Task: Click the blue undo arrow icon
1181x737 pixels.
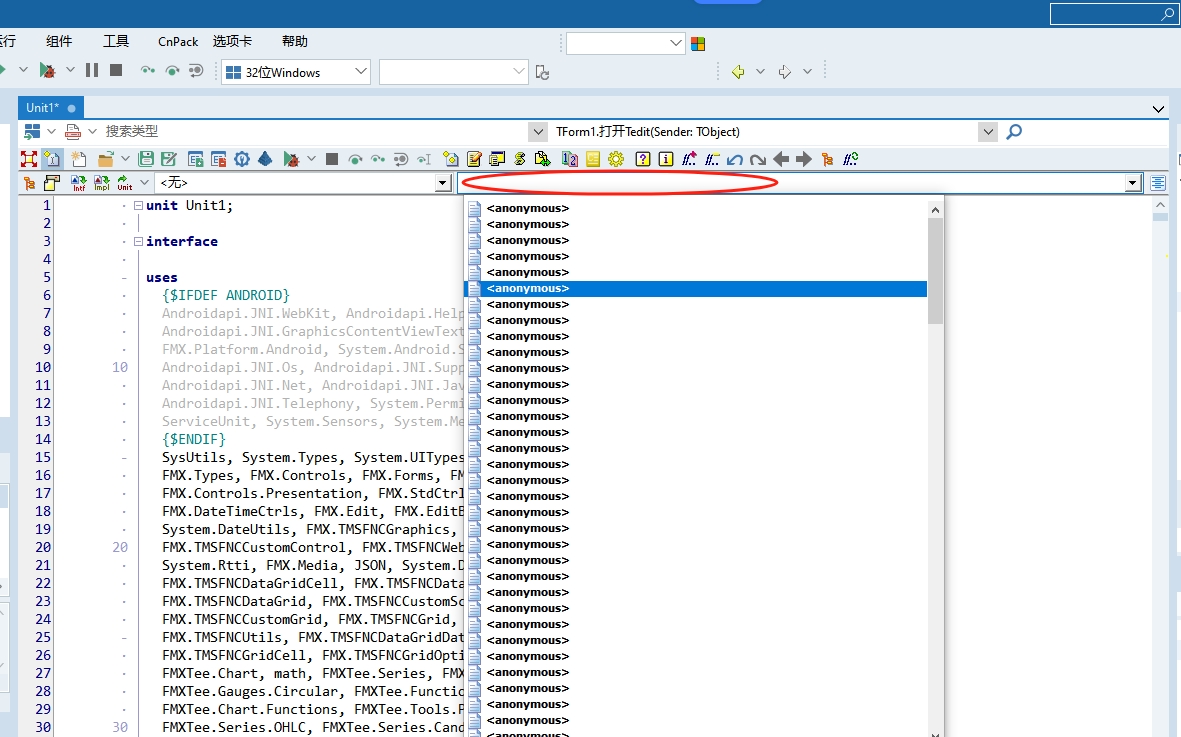Action: (x=735, y=159)
